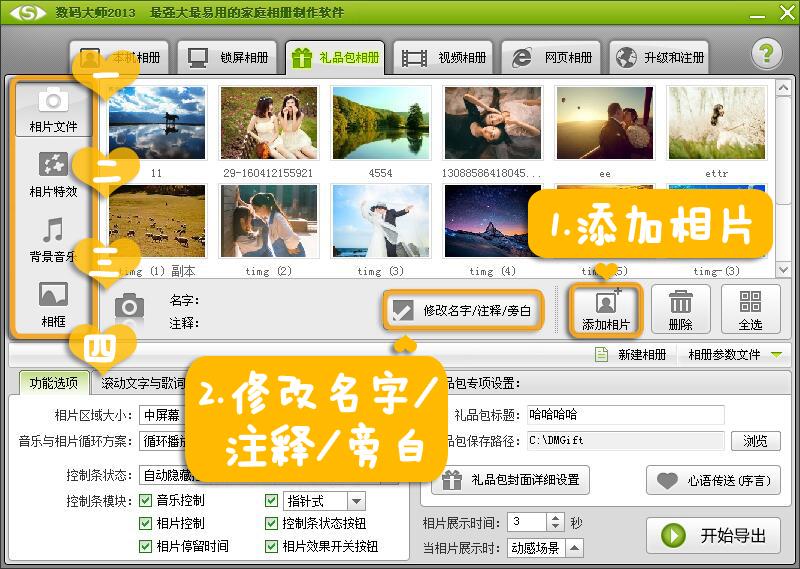Toggle 相片停留时间 checkbox
This screenshot has width=800, height=569.
coord(145,546)
